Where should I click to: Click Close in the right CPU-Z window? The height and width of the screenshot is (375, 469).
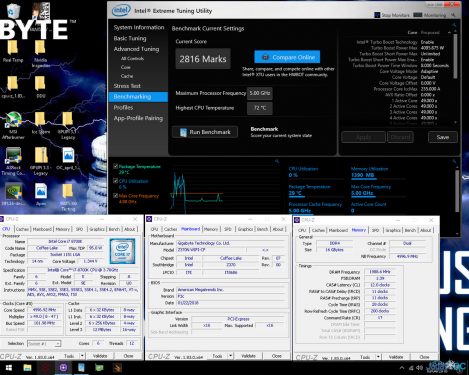pyautogui.click(x=424, y=357)
